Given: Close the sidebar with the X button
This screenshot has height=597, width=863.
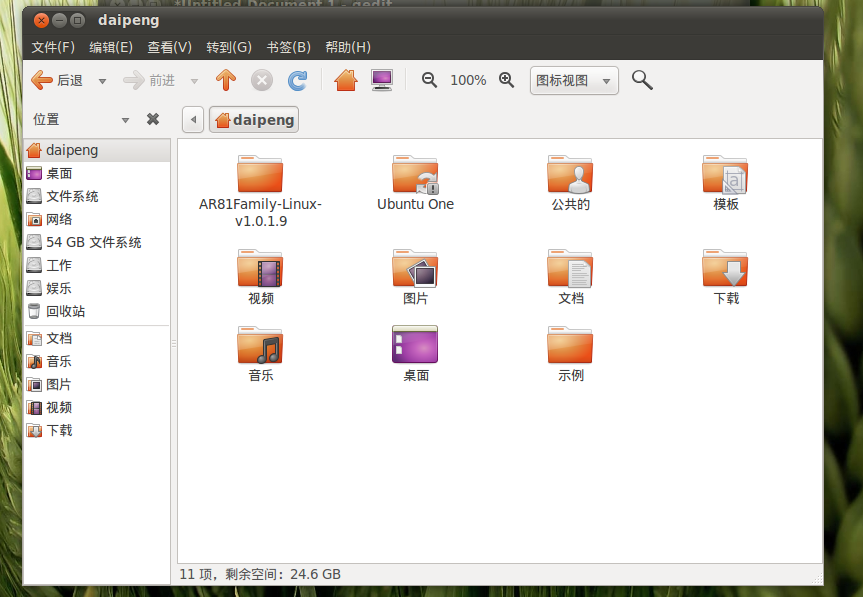Looking at the screenshot, I should pos(153,119).
